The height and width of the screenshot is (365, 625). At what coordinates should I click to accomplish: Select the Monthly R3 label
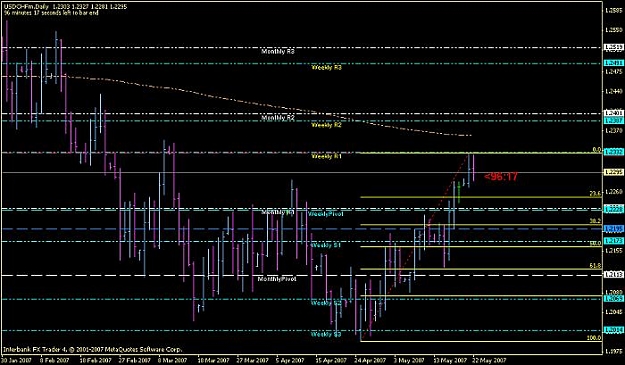[278, 51]
